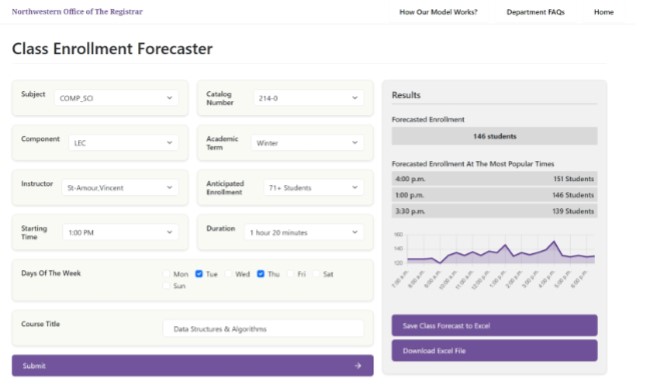Viewport: 645px width, 387px height.
Task: Enable the Wed checkbox
Action: click(x=228, y=274)
